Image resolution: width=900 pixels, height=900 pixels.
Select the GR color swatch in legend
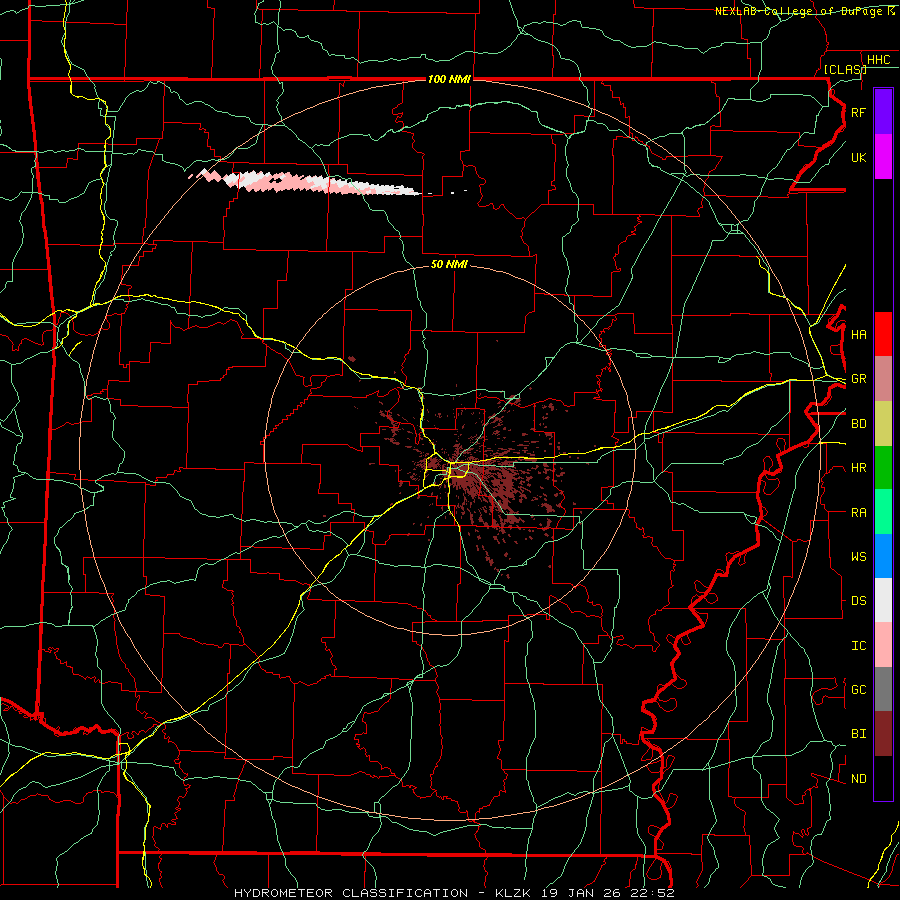[883, 379]
